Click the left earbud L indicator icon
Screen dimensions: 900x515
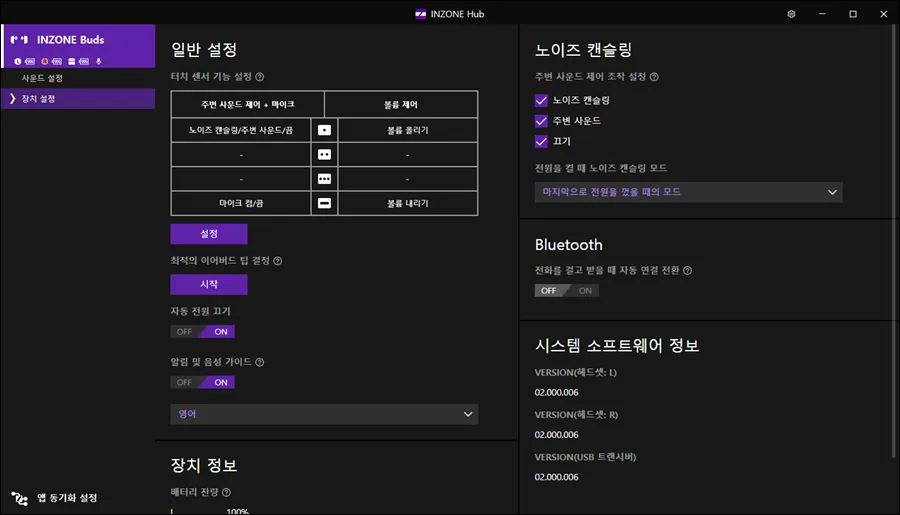[18, 61]
